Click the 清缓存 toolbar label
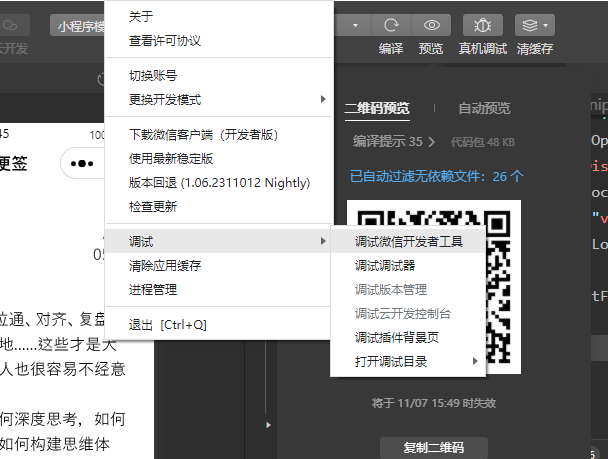Image resolution: width=608 pixels, height=459 pixels. pyautogui.click(x=535, y=49)
